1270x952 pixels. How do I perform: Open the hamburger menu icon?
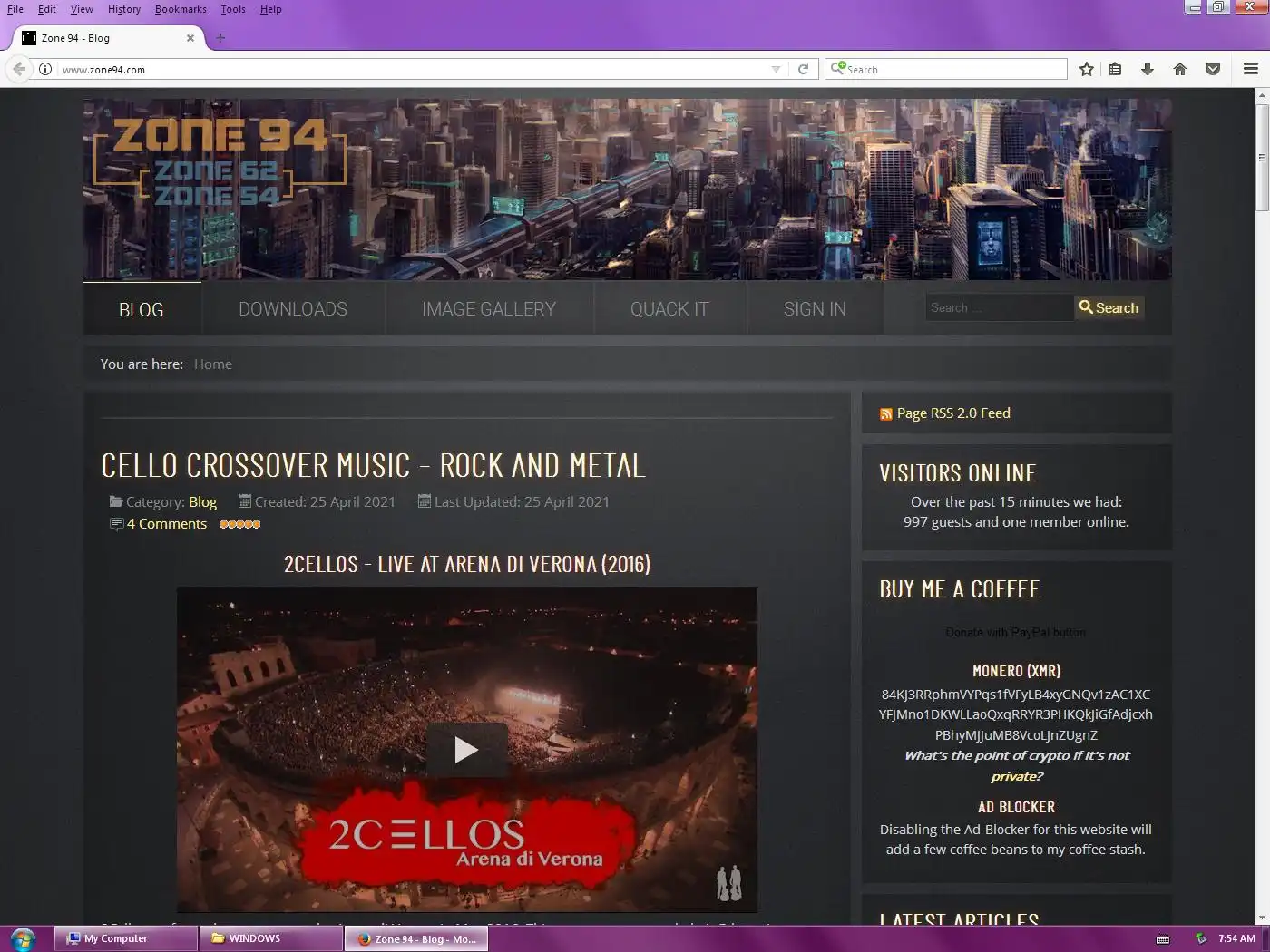(x=1251, y=69)
